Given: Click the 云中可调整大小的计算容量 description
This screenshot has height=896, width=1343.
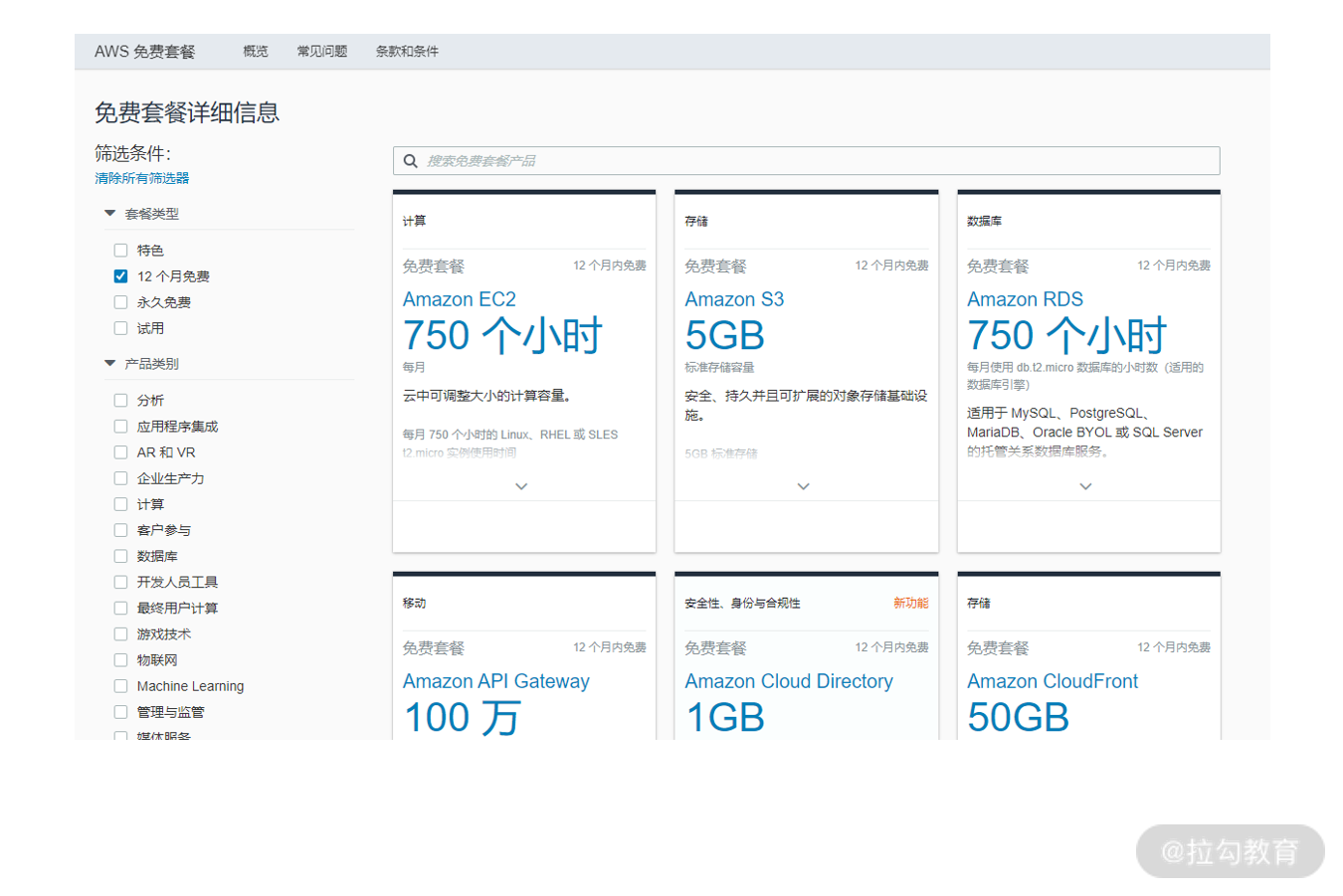Looking at the screenshot, I should pos(486,396).
